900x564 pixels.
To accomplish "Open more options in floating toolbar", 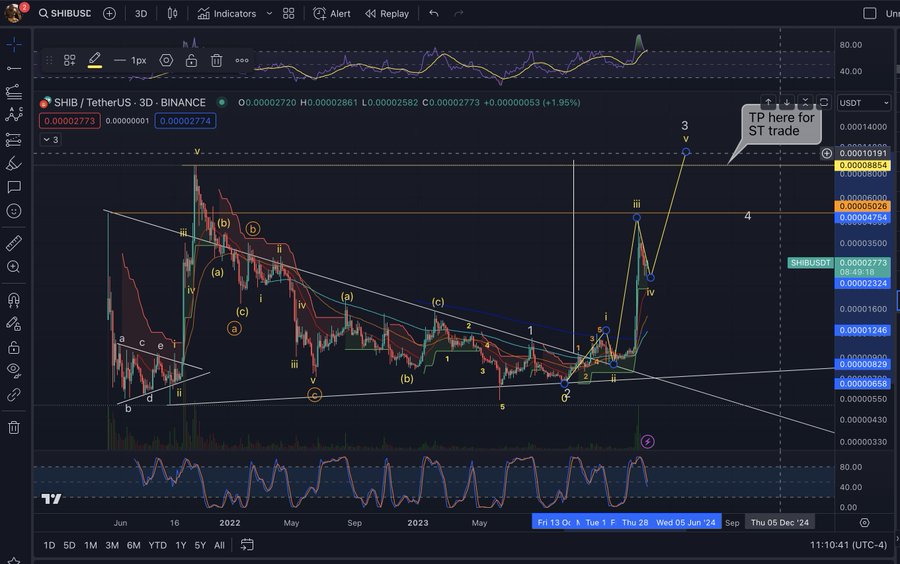I will tap(242, 60).
